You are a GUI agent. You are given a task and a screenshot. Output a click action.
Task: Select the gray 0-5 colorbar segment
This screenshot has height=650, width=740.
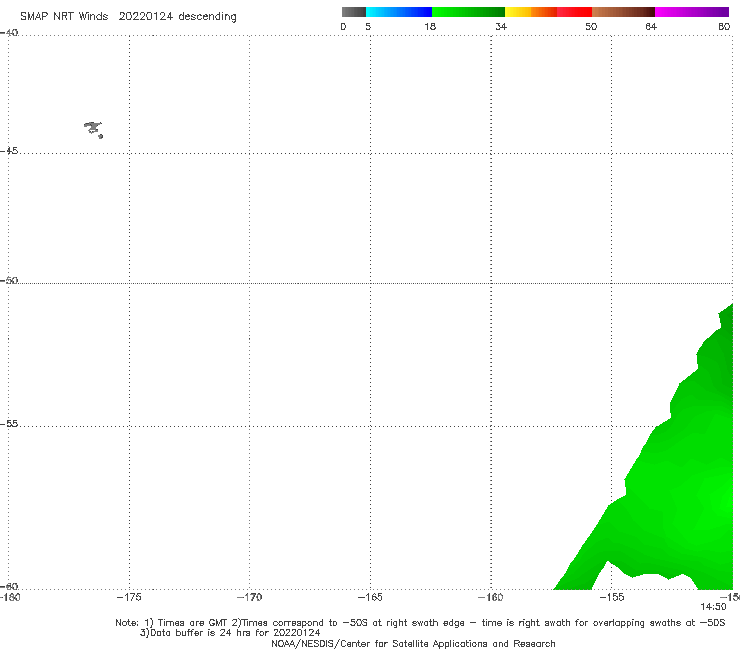point(354,12)
